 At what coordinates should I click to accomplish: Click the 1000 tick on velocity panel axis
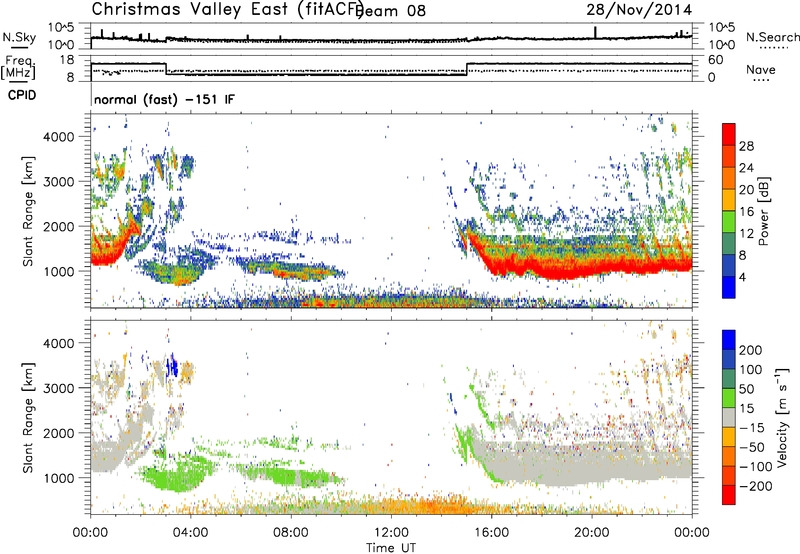click(59, 478)
